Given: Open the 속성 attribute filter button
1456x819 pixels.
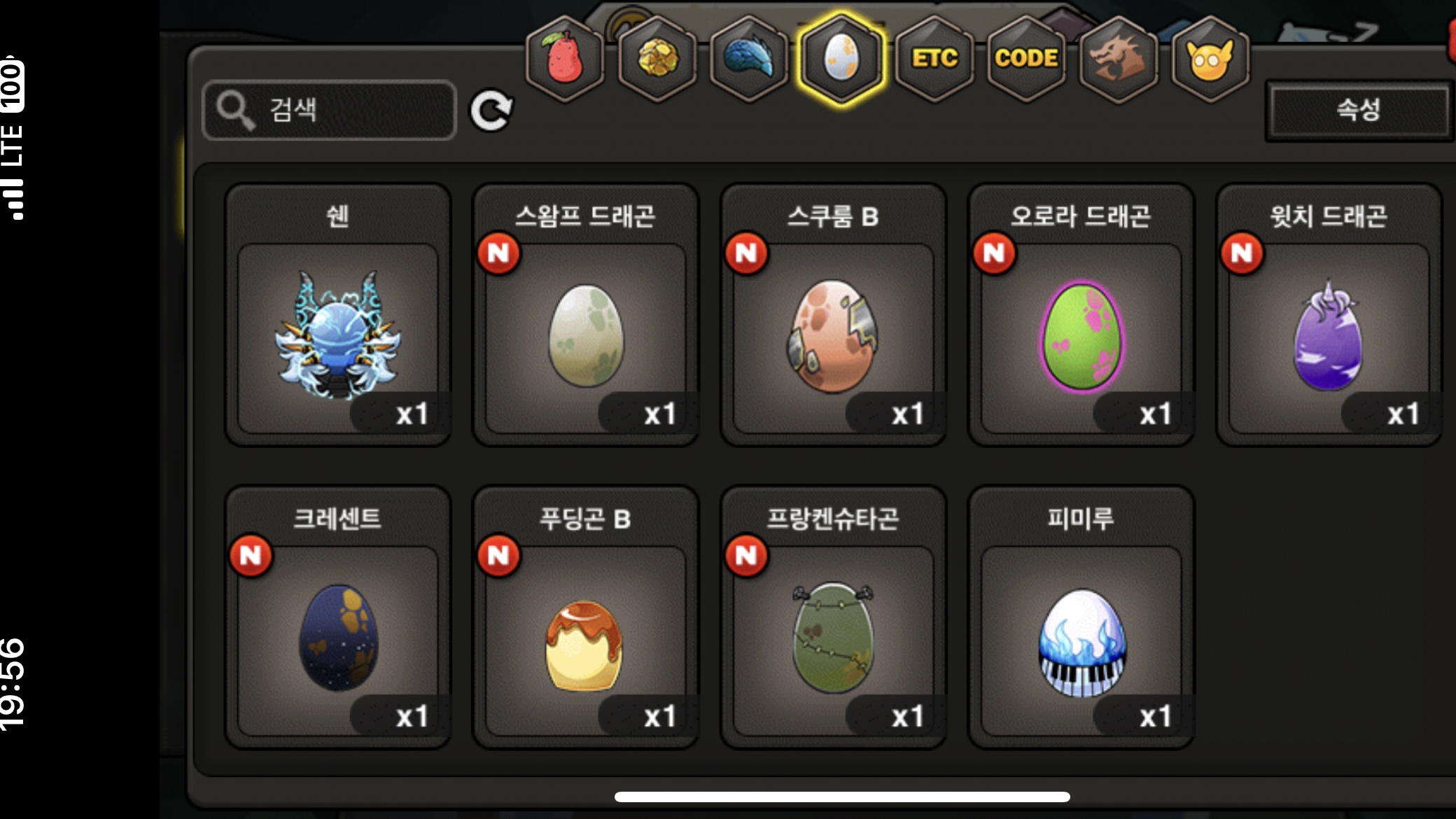Looking at the screenshot, I should (1359, 111).
